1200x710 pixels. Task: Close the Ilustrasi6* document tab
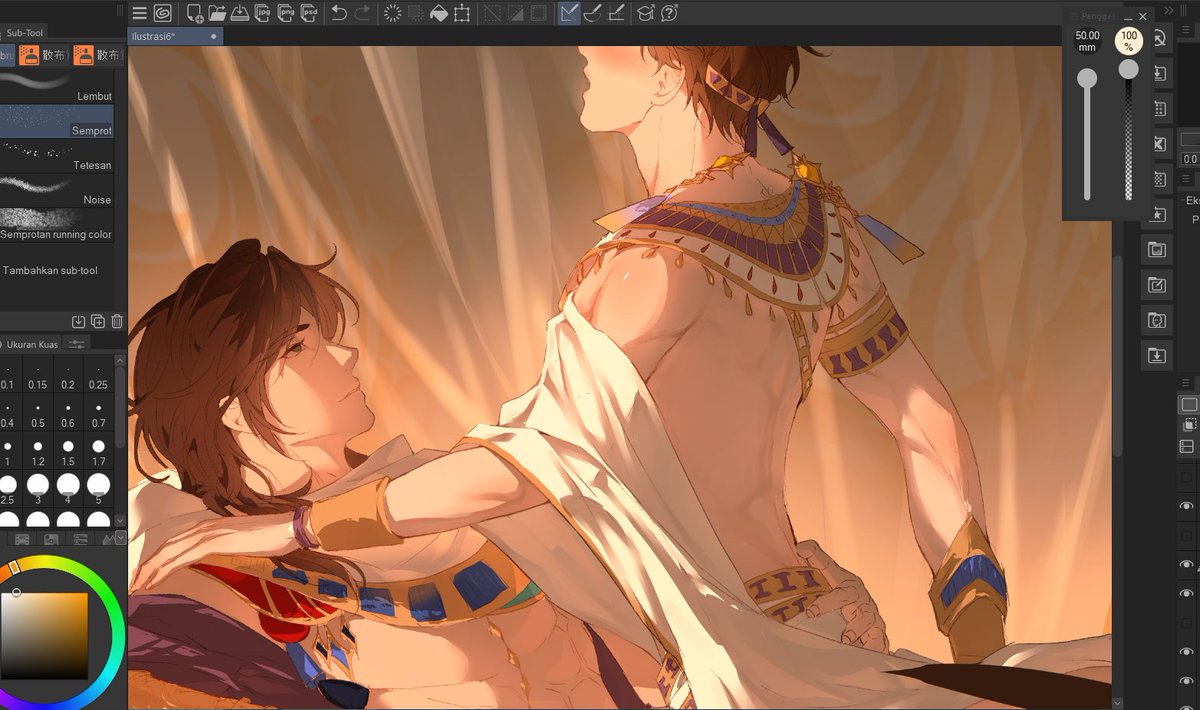[213, 36]
